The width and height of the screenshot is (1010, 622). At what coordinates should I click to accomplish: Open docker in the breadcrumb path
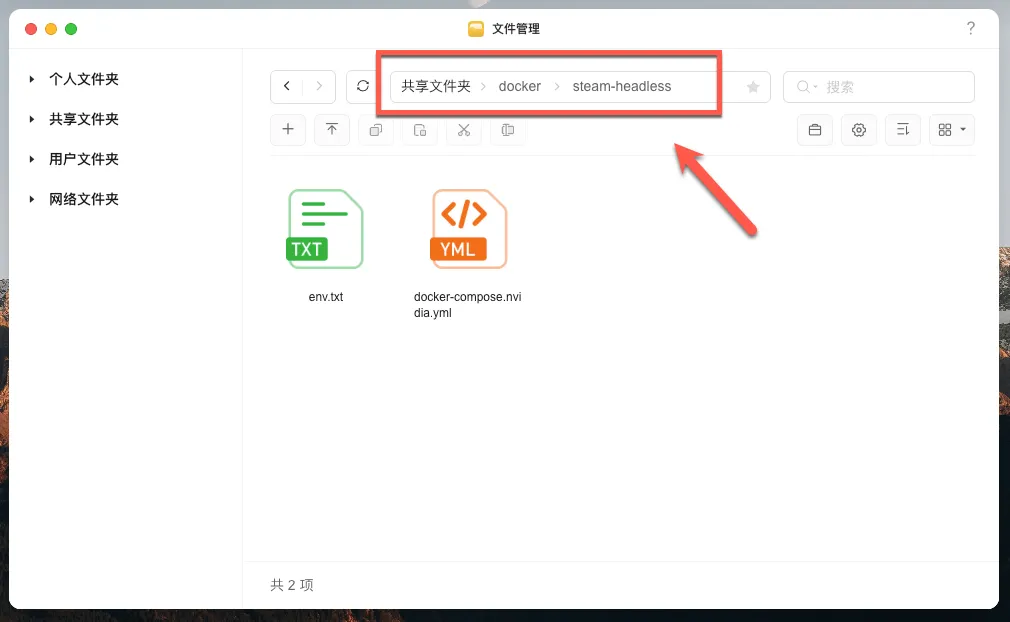(x=519, y=86)
